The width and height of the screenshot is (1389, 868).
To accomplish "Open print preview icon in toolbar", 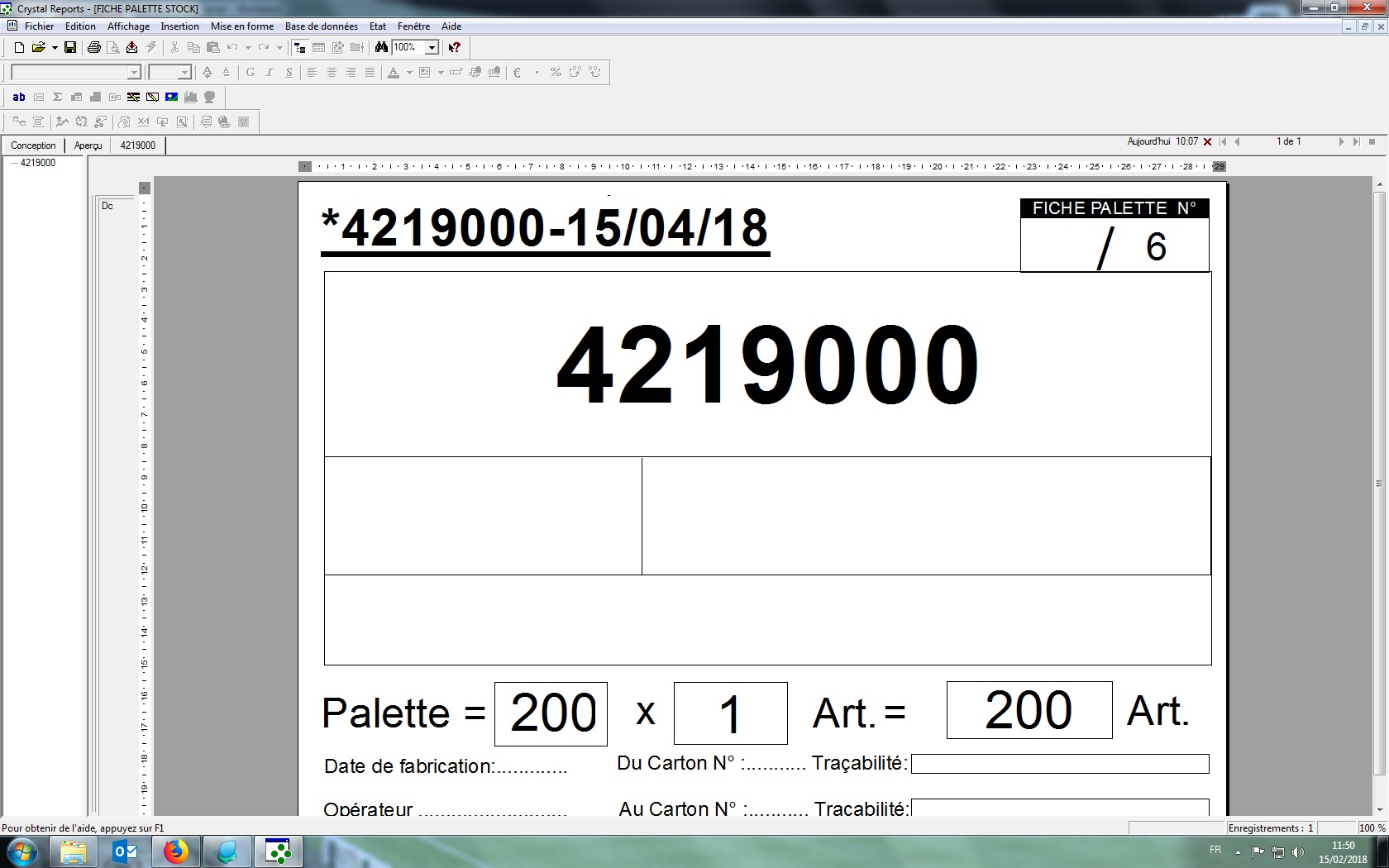I will click(113, 48).
